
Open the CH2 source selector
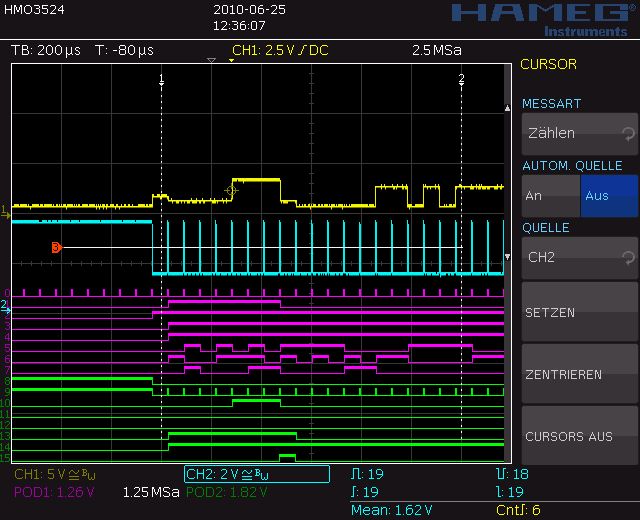pyautogui.click(x=579, y=258)
